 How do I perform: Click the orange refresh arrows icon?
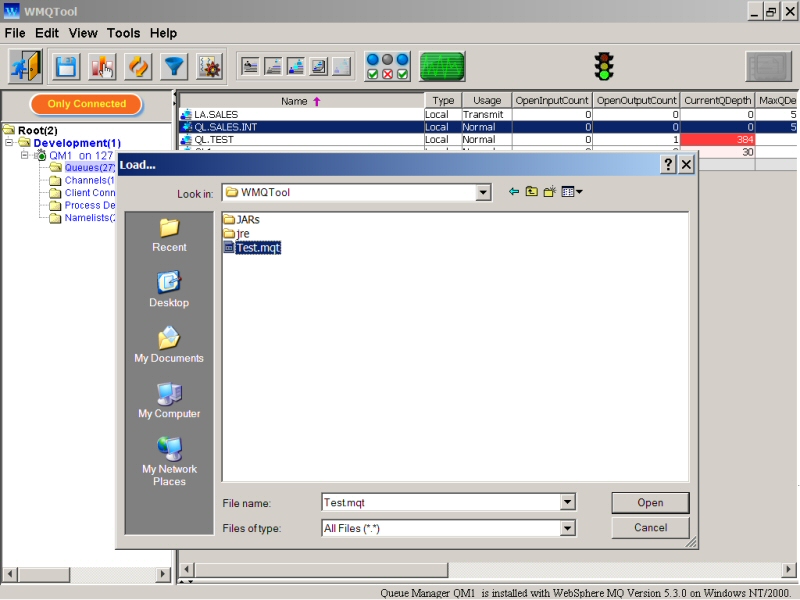[138, 67]
